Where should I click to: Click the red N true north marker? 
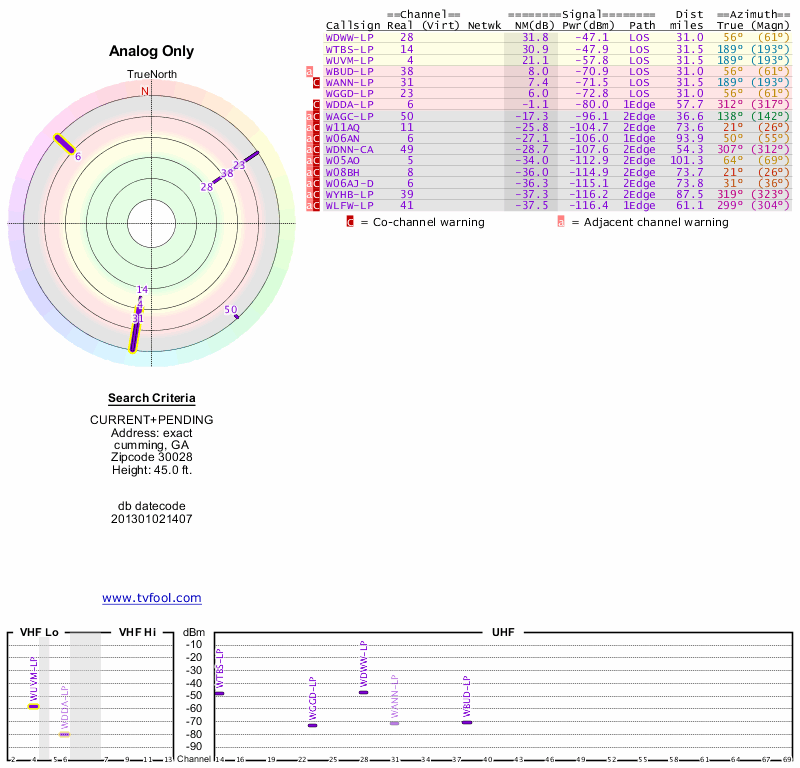click(x=144, y=91)
